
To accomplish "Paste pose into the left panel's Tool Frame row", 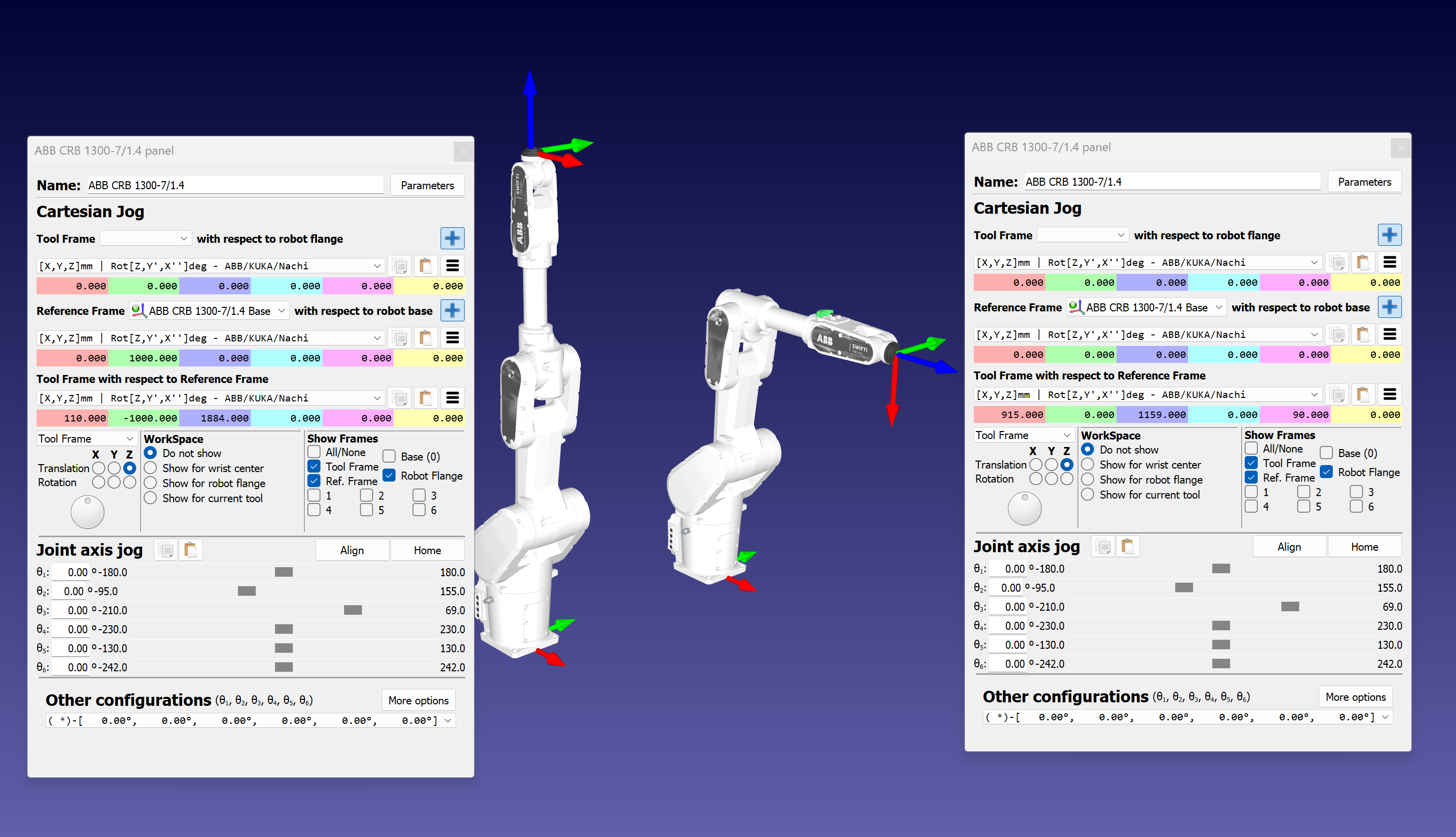I will (x=426, y=266).
